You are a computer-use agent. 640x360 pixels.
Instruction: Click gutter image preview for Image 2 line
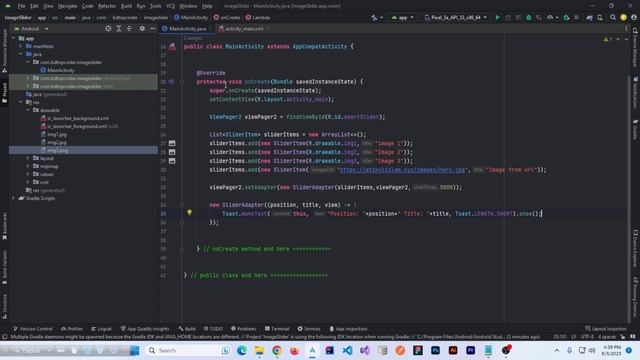172,152
